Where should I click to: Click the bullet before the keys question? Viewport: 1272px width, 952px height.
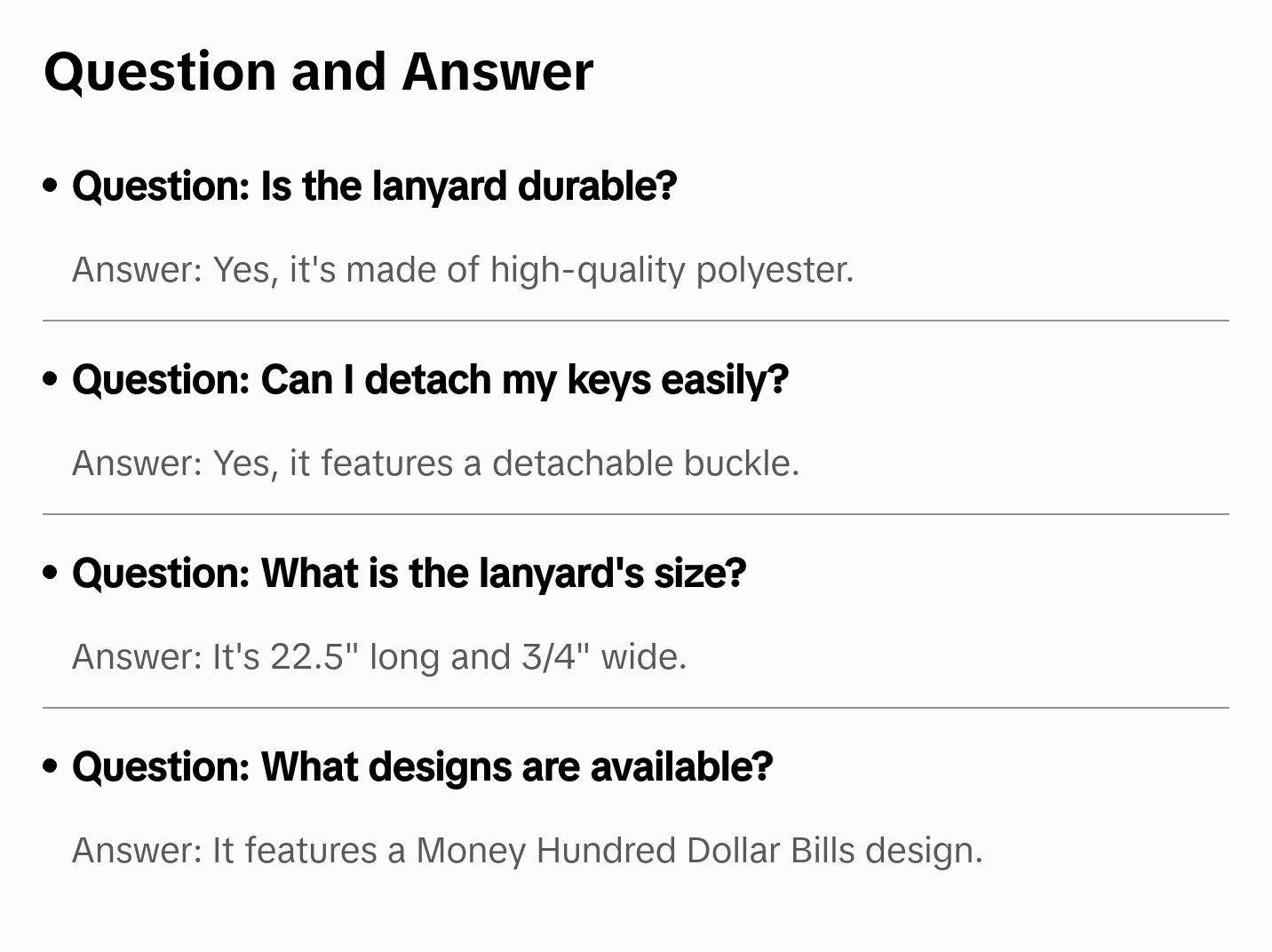[51, 379]
